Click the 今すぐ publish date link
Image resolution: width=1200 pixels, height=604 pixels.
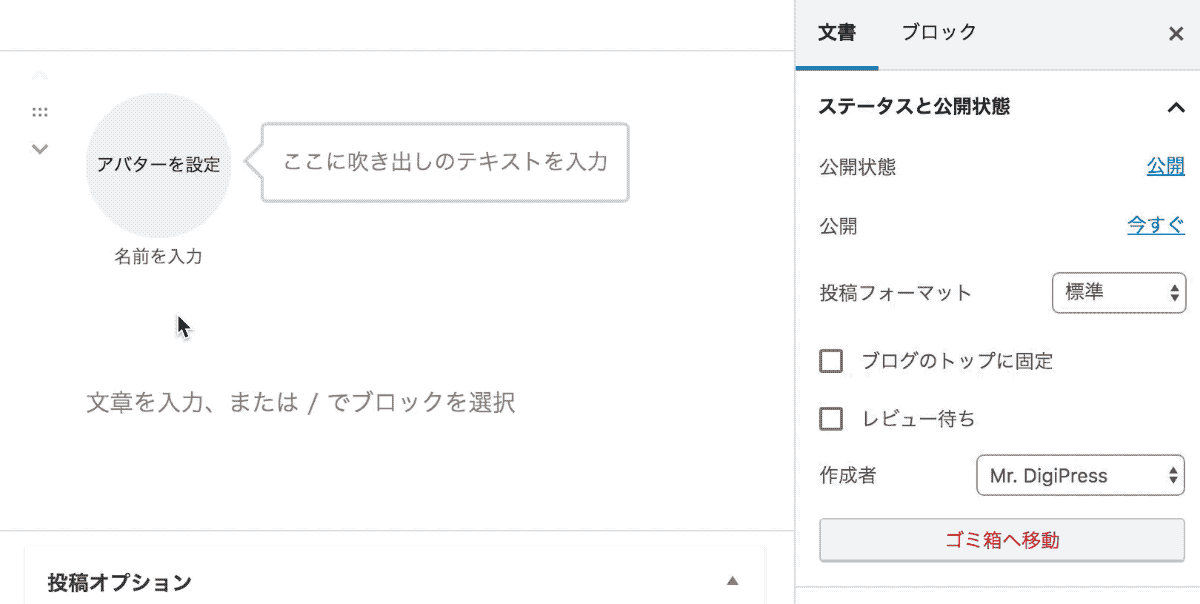(x=1155, y=226)
